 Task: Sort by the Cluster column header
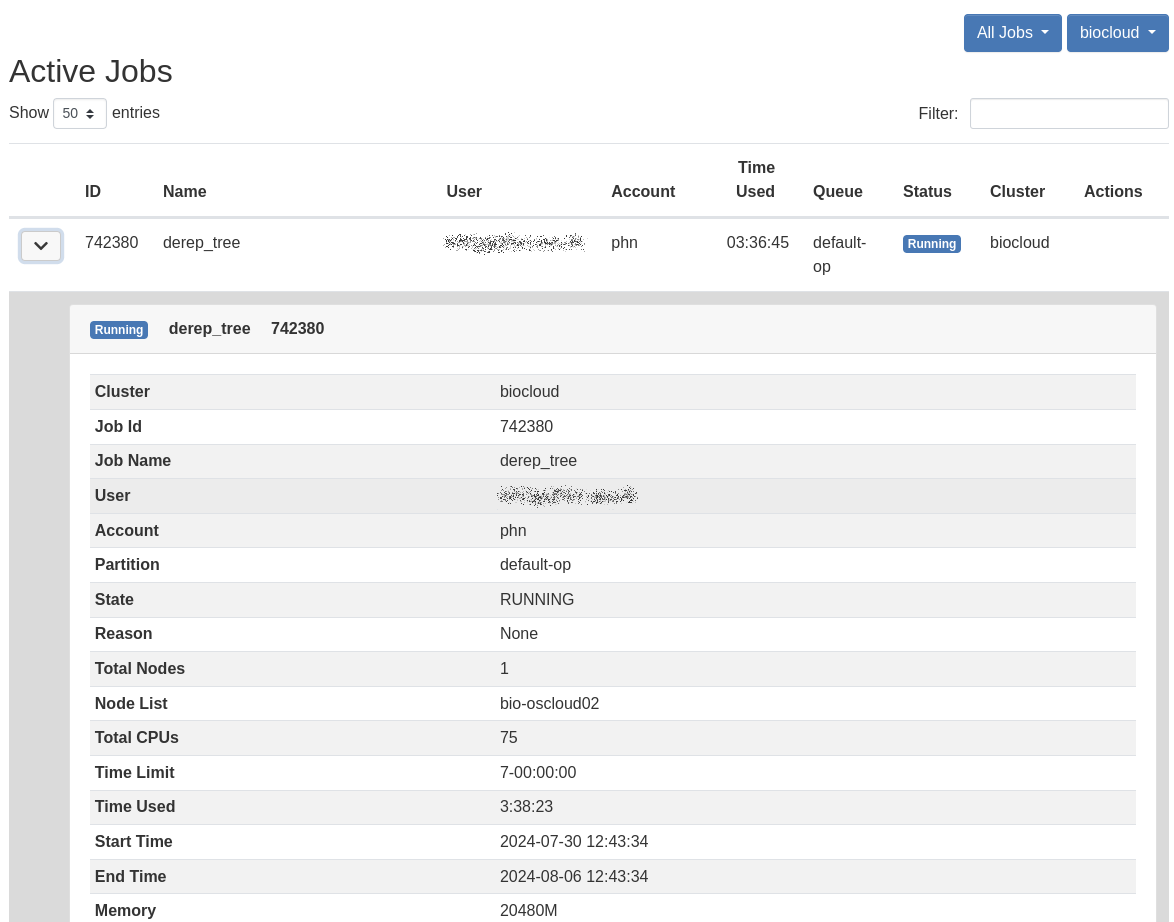click(x=1017, y=192)
